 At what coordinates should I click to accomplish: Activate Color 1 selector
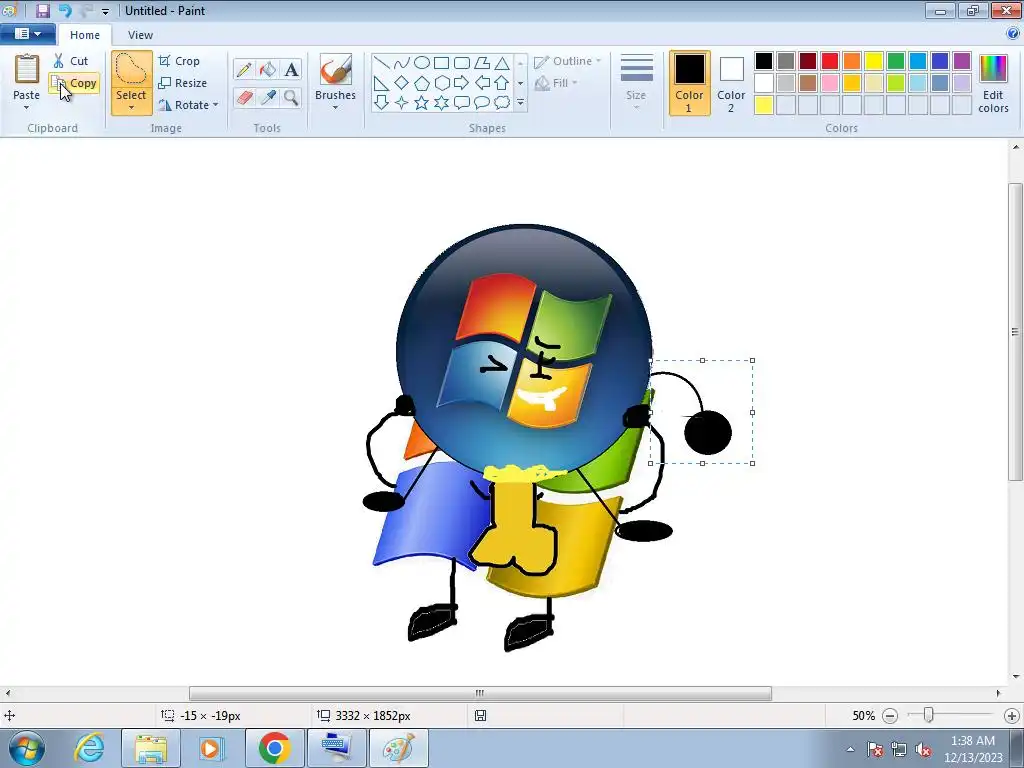689,84
